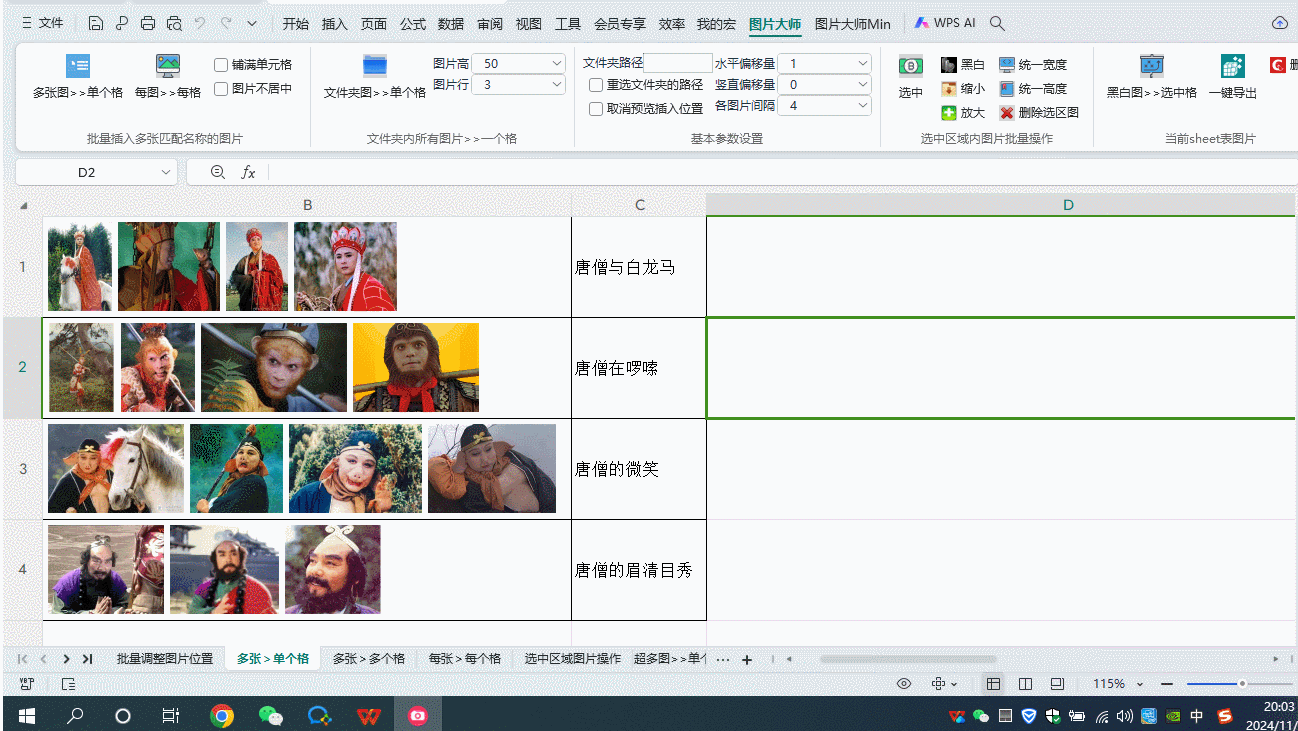1298x731 pixels.
Task: Open the 各图片间隔 dropdown
Action: pos(863,105)
